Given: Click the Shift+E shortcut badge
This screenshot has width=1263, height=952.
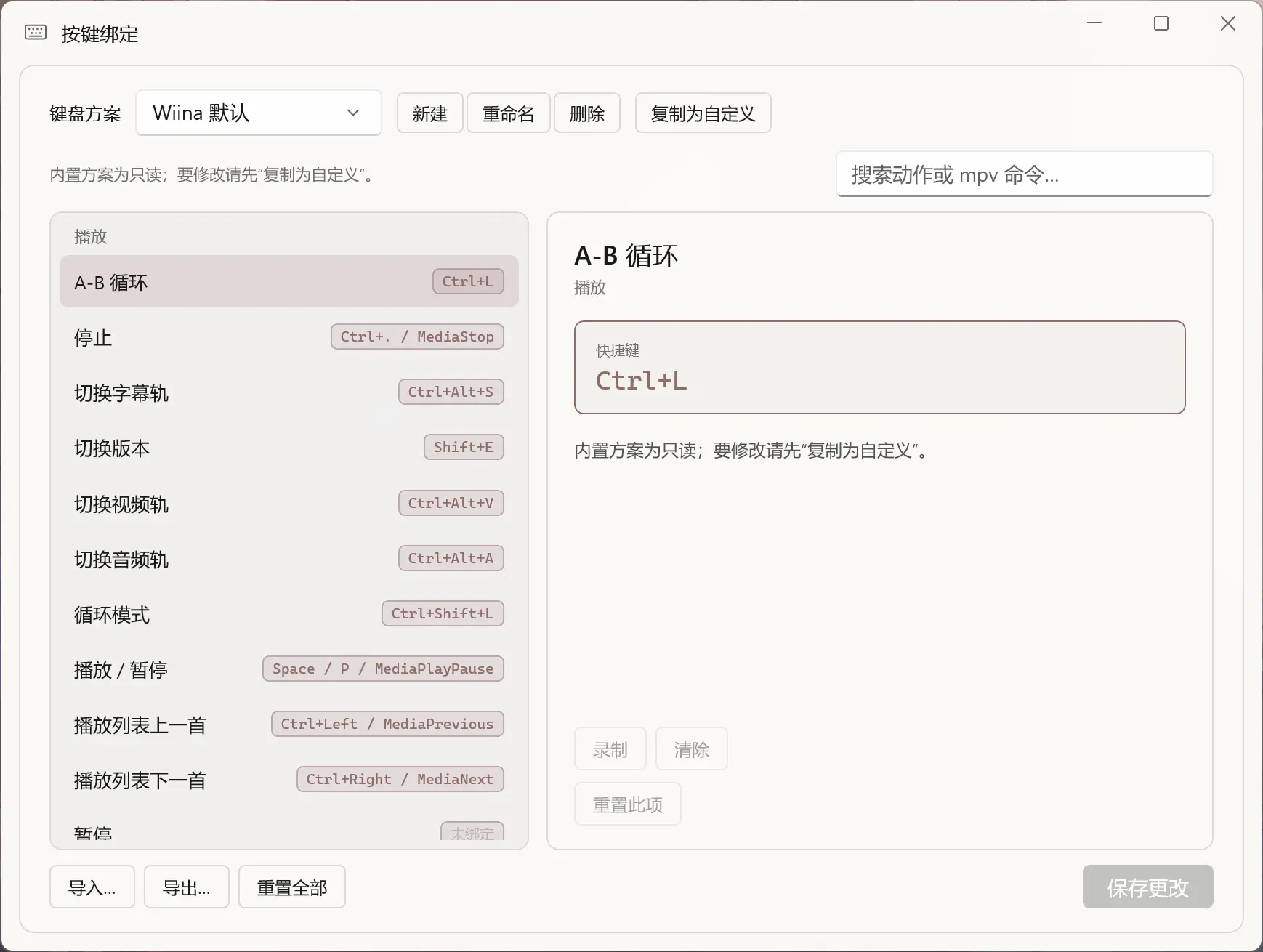Looking at the screenshot, I should pyautogui.click(x=464, y=447).
